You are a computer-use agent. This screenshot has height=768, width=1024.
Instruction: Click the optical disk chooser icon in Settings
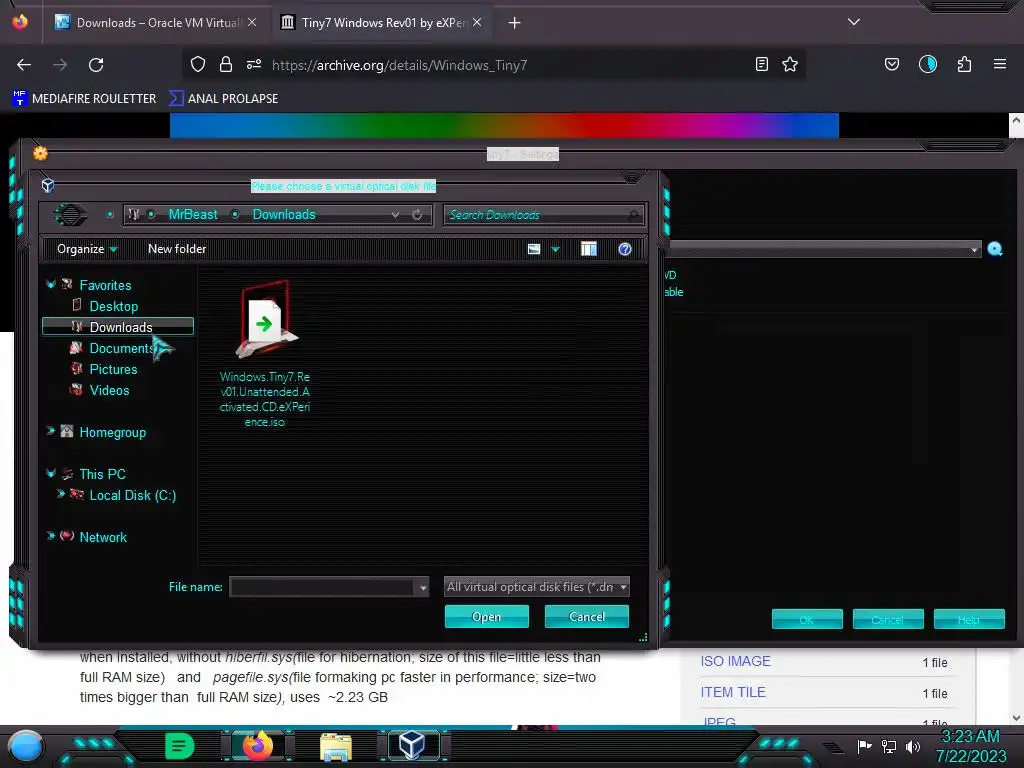click(995, 249)
